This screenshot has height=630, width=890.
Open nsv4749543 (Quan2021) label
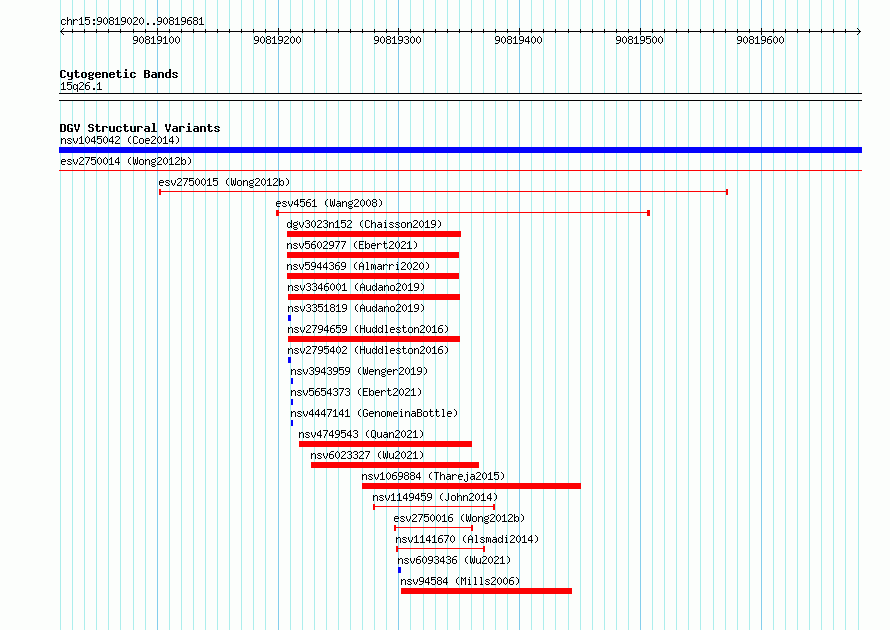point(361,434)
